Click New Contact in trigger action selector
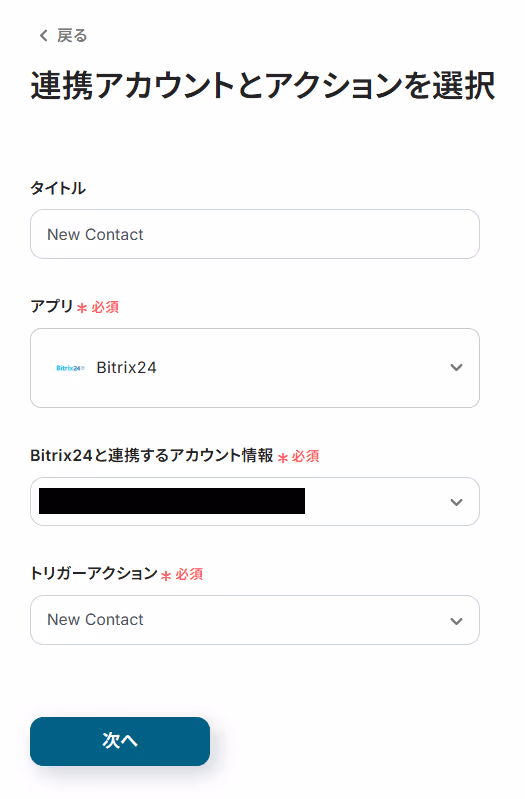 tap(95, 620)
